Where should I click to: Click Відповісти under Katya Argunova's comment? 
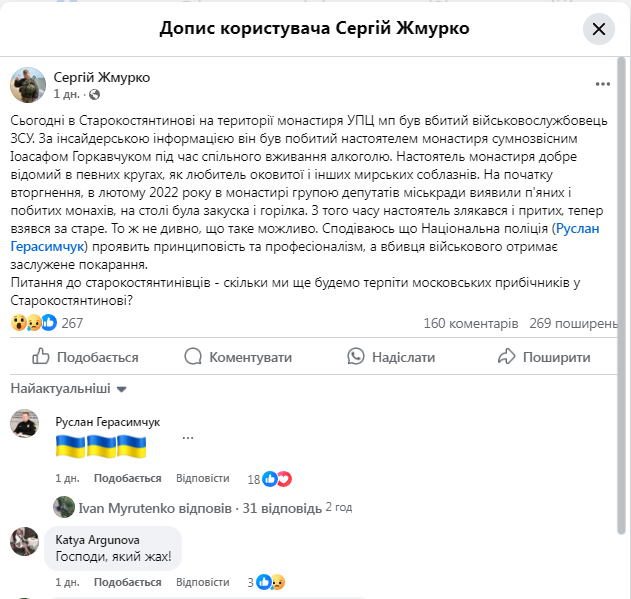coord(202,582)
